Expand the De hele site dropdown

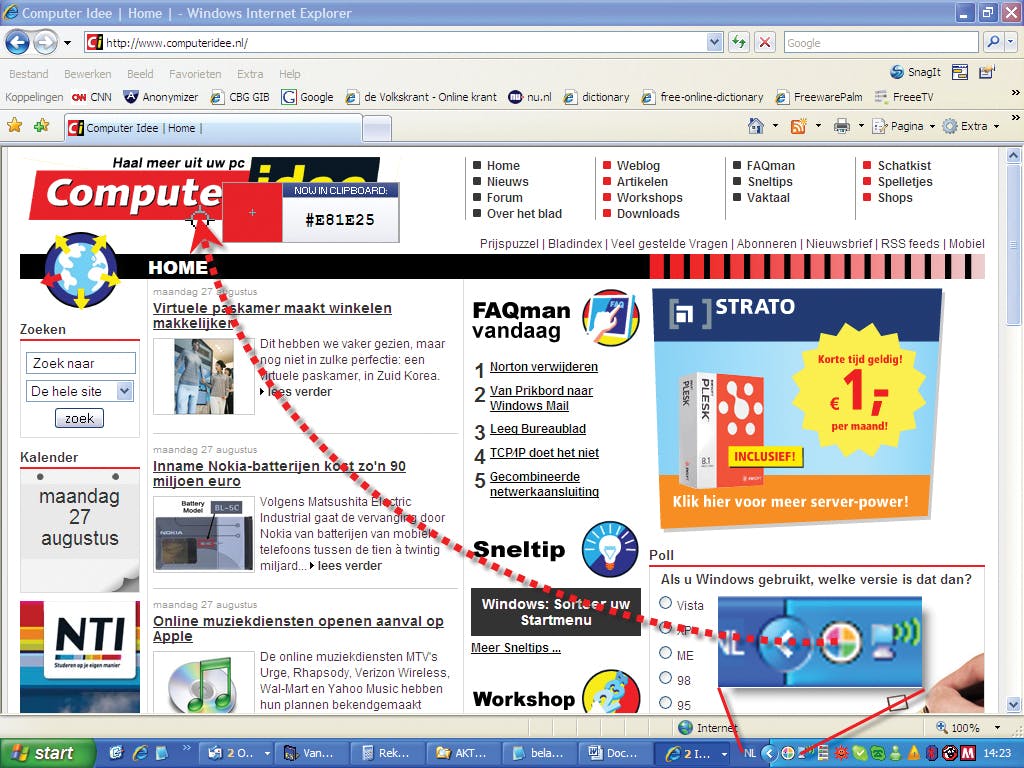(x=124, y=391)
